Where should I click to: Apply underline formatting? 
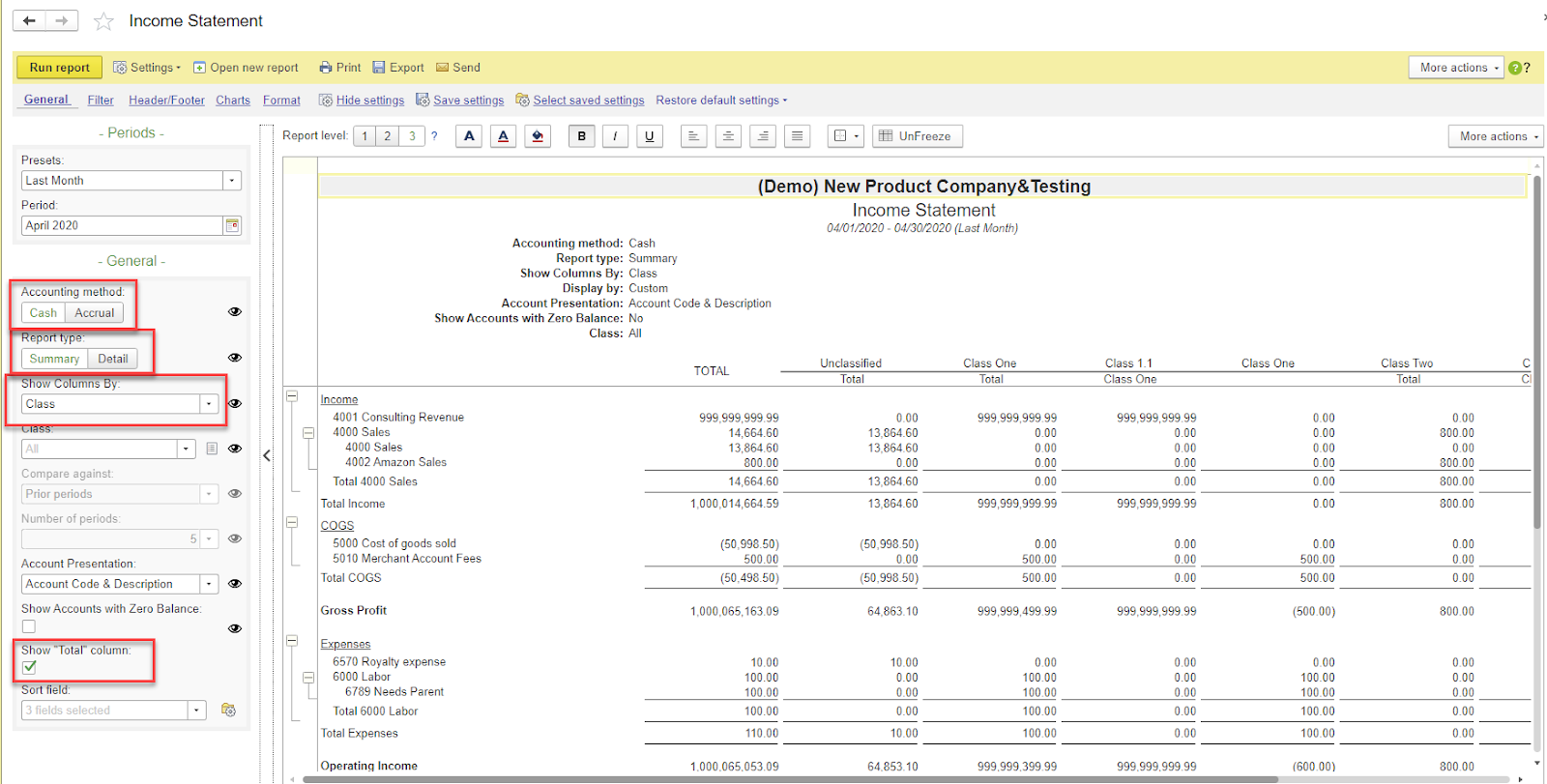pos(649,136)
